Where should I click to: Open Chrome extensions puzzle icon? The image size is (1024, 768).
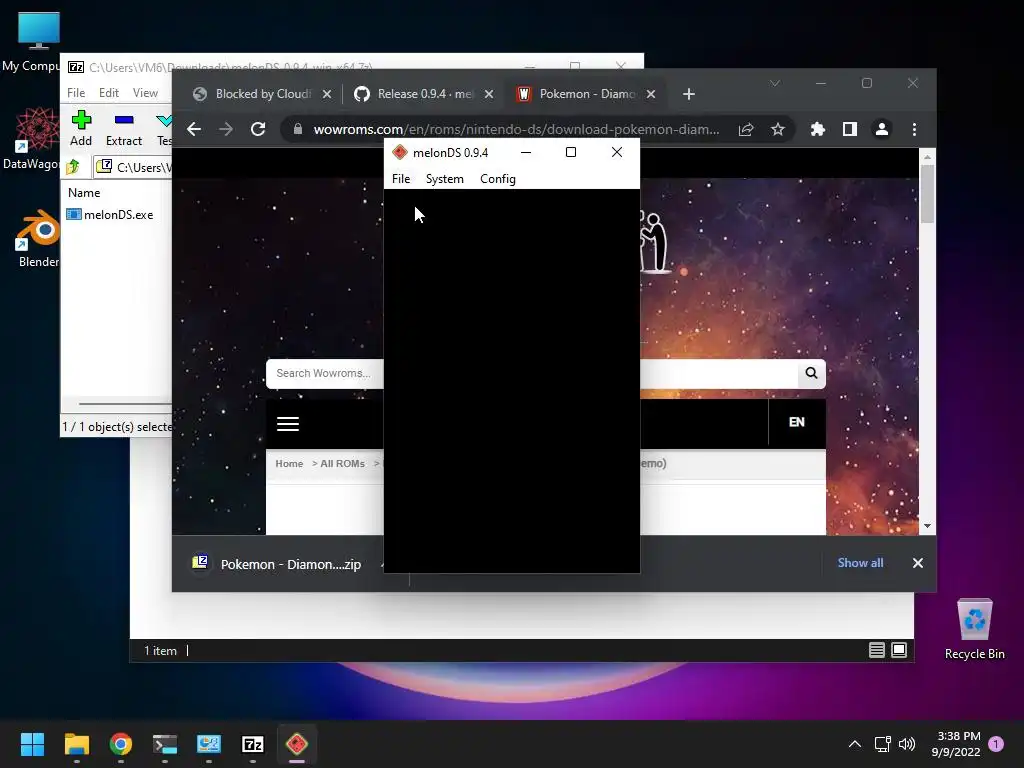tap(818, 129)
